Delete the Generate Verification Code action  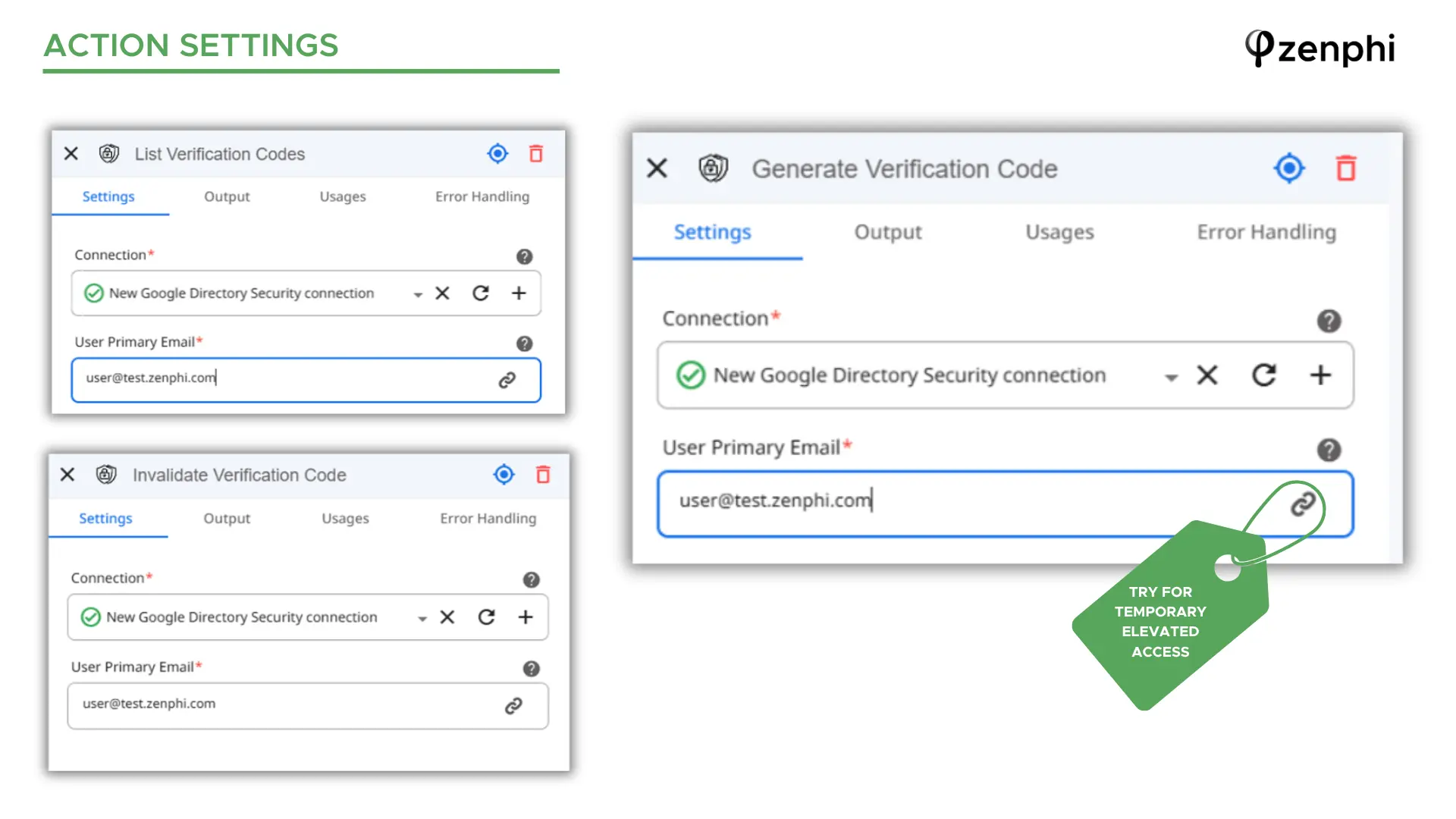point(1346,168)
